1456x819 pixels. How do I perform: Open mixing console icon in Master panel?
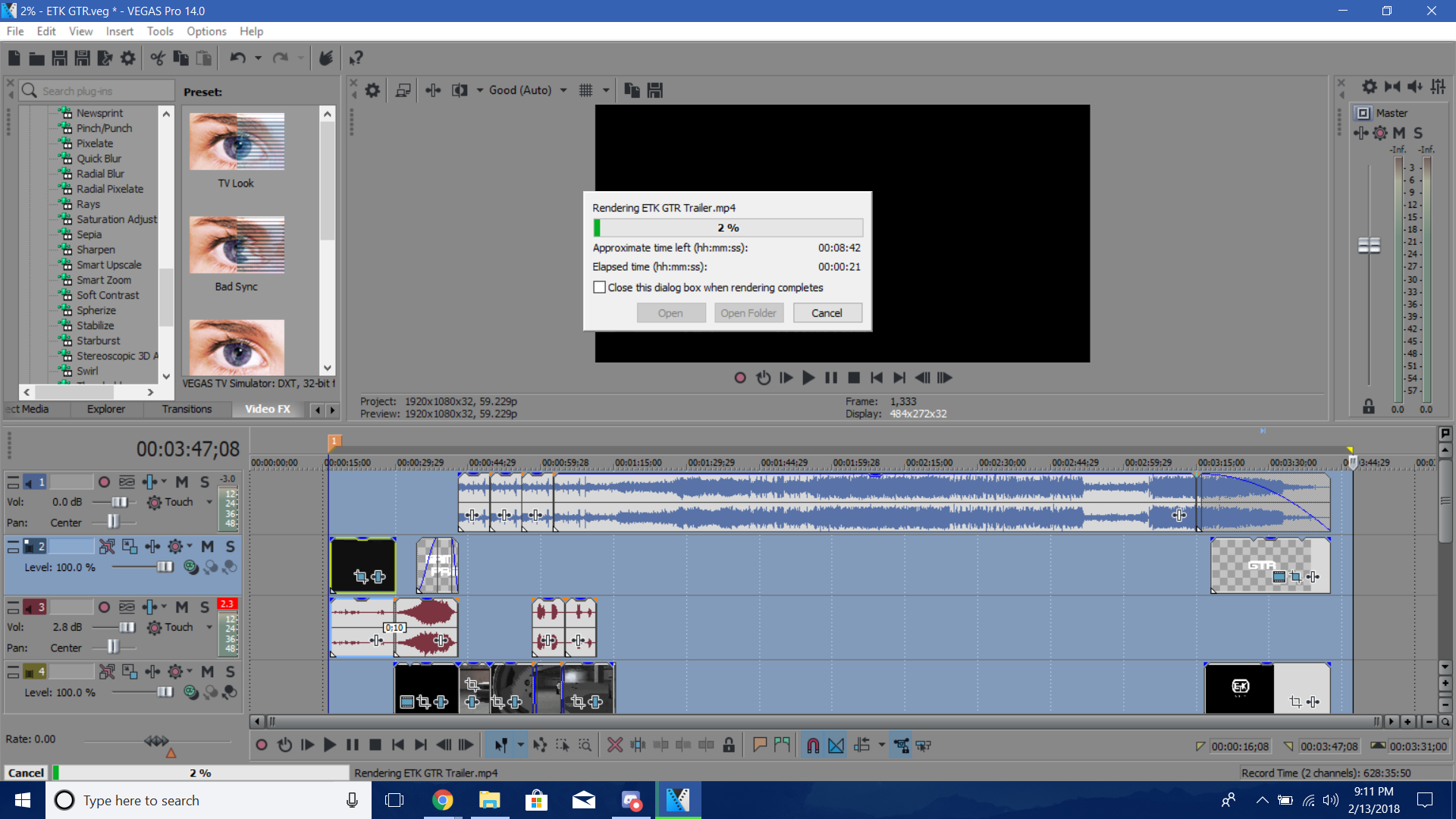[x=1438, y=86]
